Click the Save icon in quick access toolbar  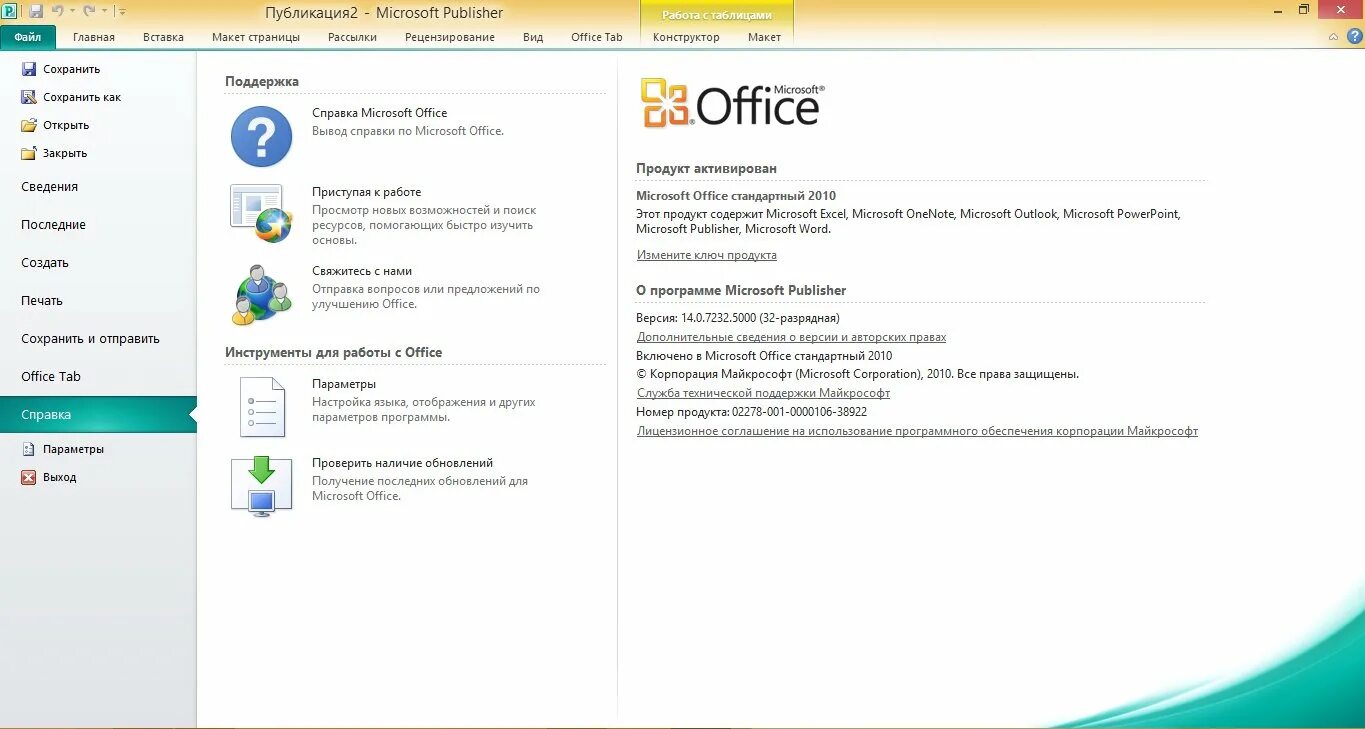[x=36, y=11]
